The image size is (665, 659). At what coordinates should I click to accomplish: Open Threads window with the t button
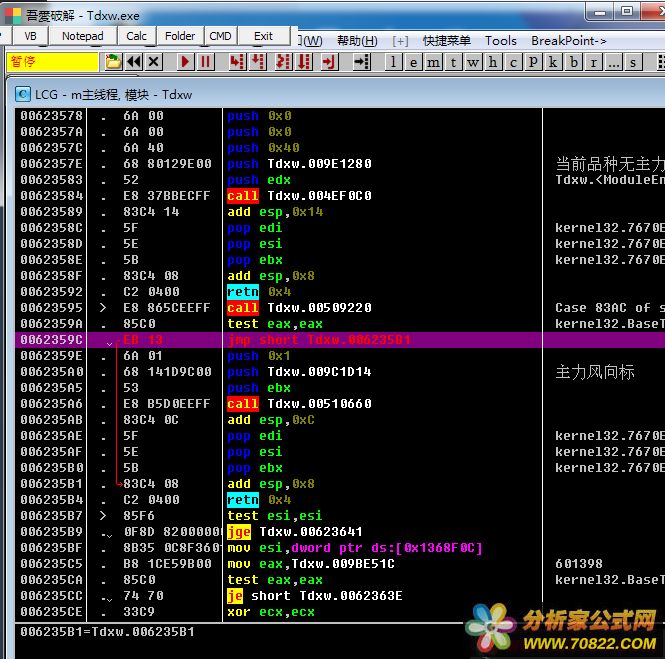point(453,62)
